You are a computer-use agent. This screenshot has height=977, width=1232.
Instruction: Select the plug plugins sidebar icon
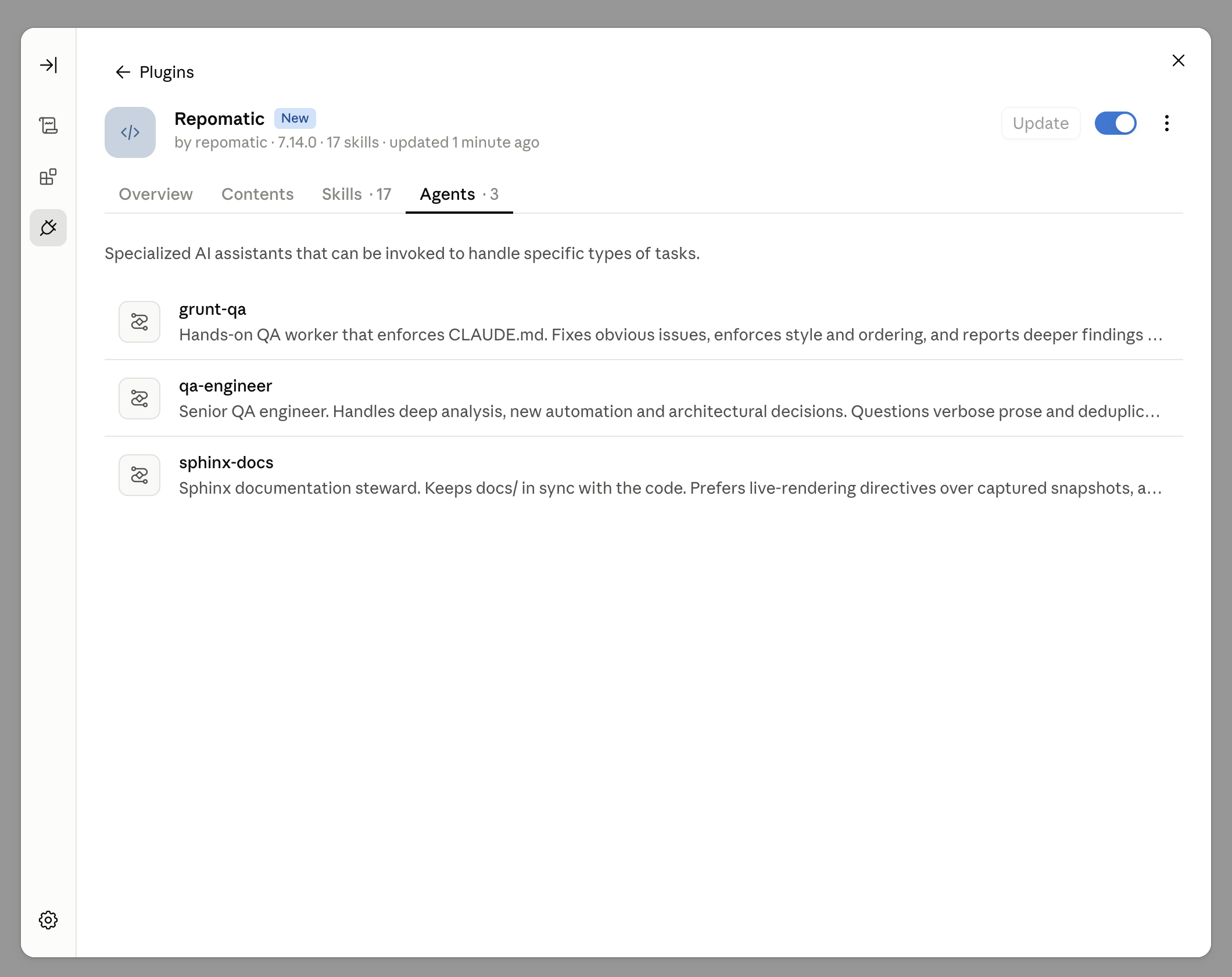tap(48, 228)
